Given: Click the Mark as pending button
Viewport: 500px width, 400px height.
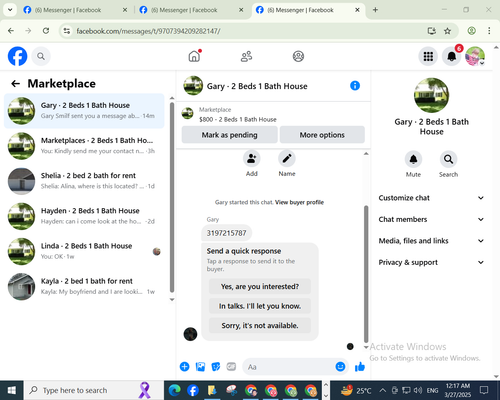Looking at the screenshot, I should 229,135.
